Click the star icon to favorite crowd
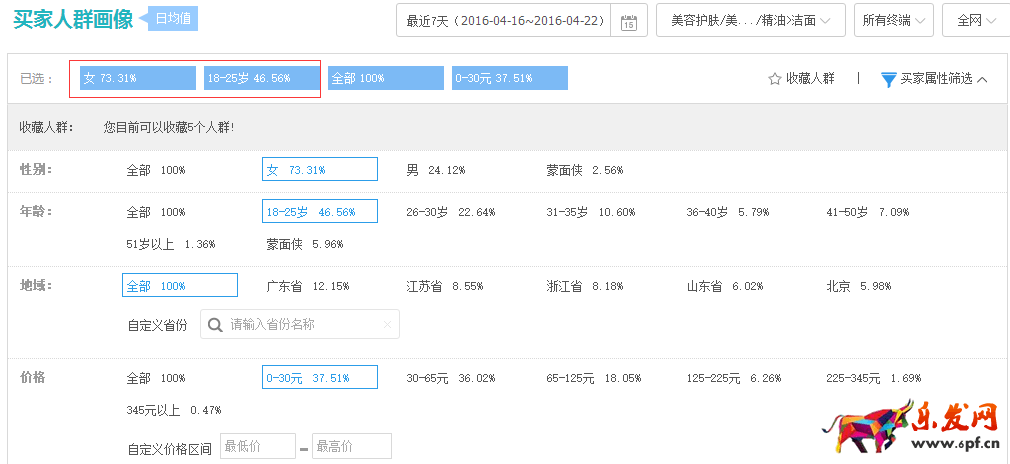Screen dimensions: 1010x464 (x=774, y=79)
